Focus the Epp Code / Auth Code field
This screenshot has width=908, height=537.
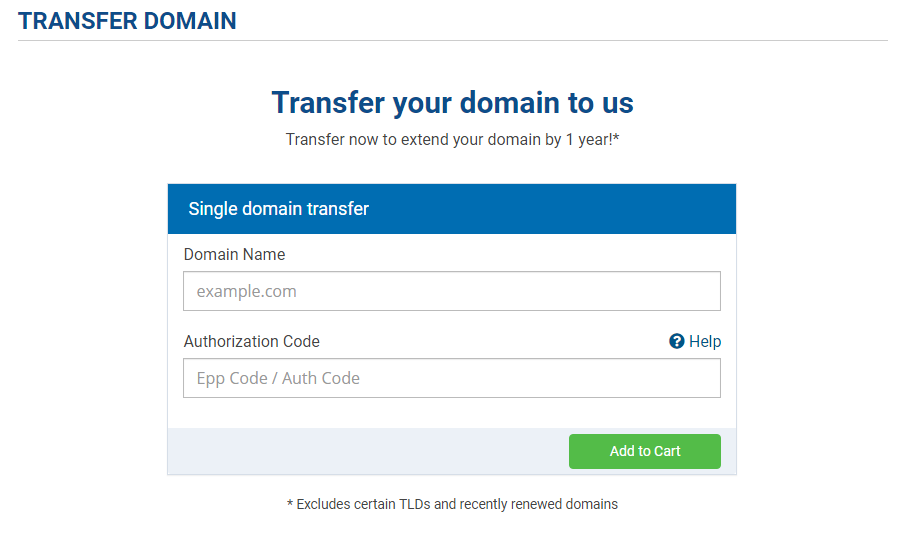(x=452, y=378)
